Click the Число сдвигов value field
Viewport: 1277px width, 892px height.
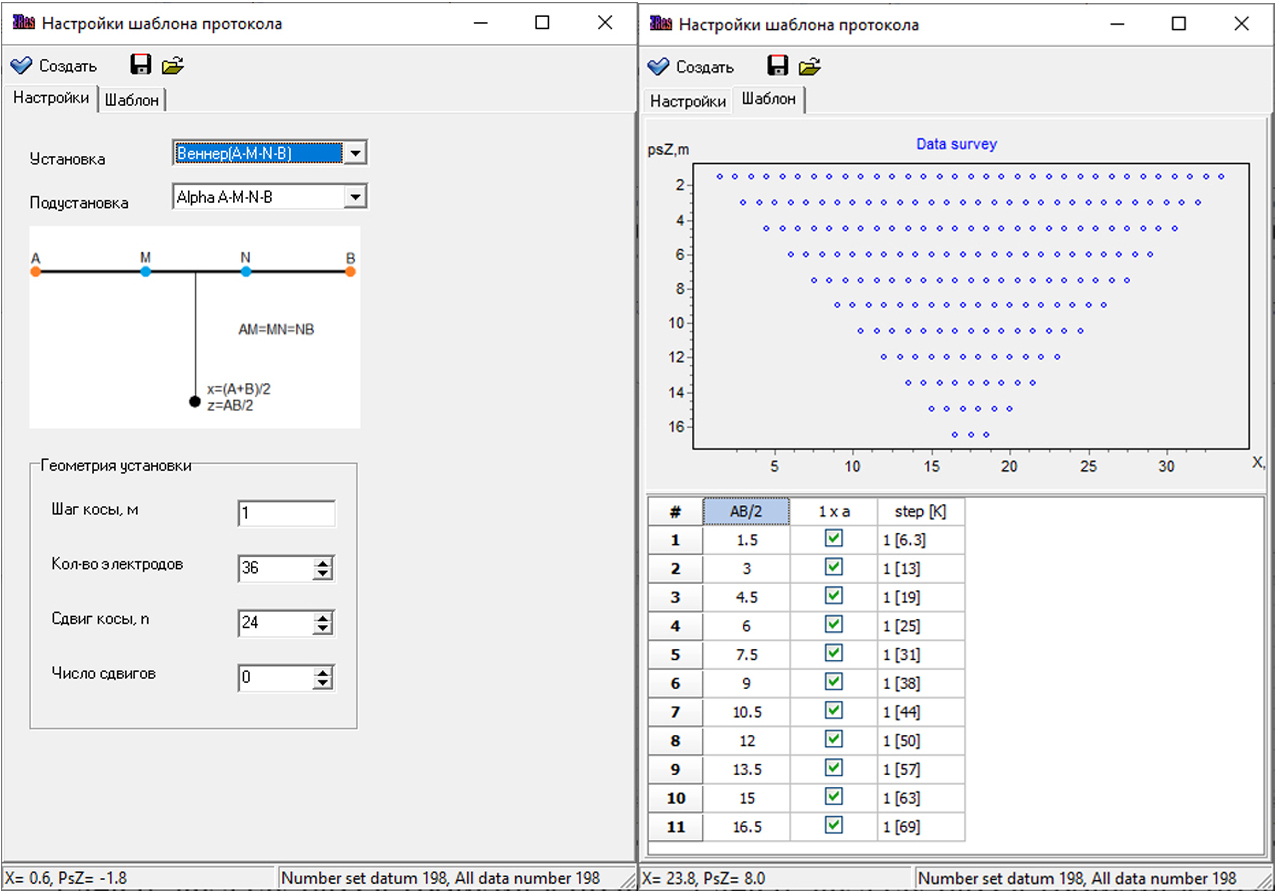(x=276, y=678)
